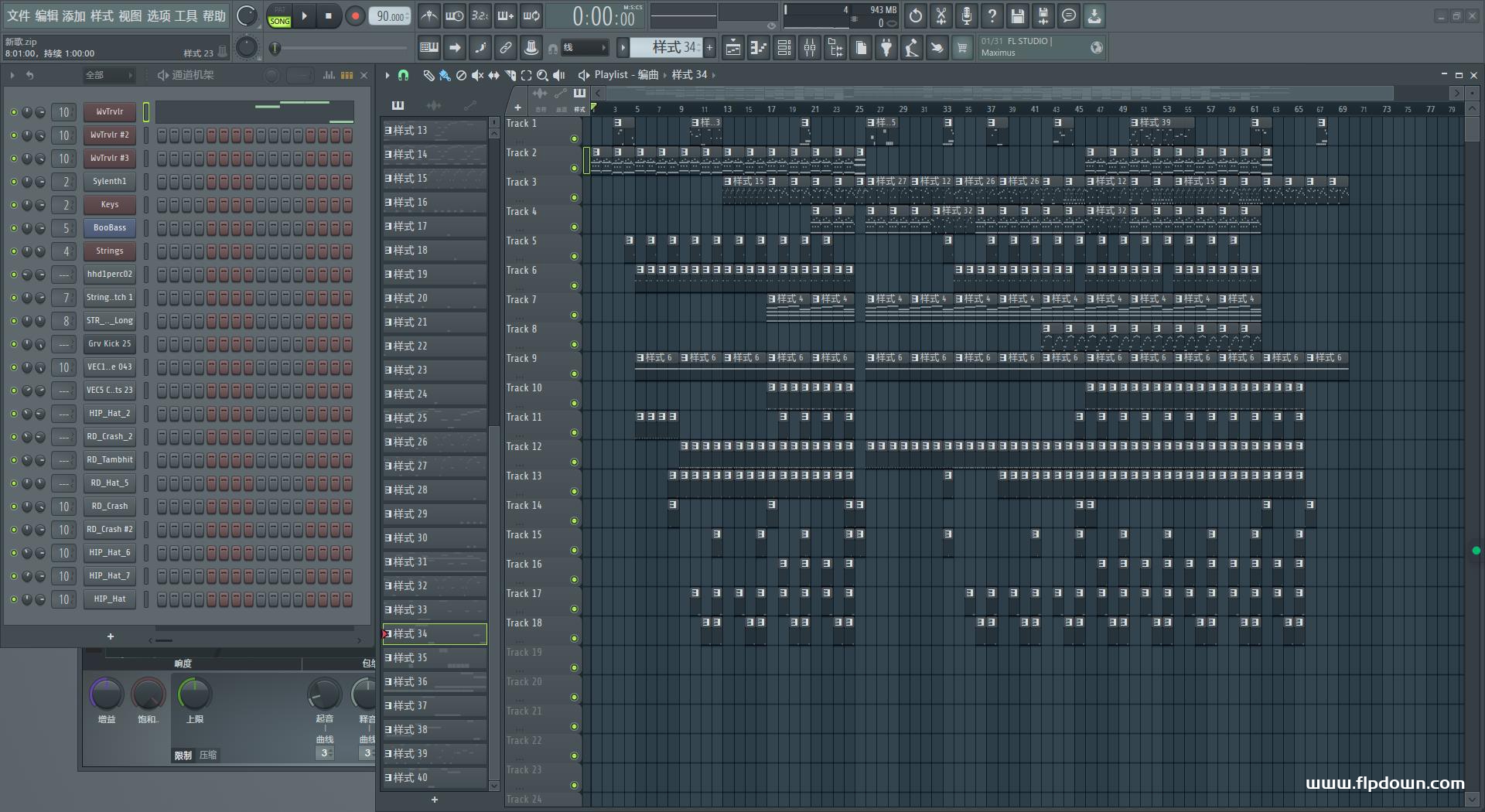Viewport: 1485px width, 812px height.
Task: Mute Track 9 using its green dot
Action: pos(574,374)
